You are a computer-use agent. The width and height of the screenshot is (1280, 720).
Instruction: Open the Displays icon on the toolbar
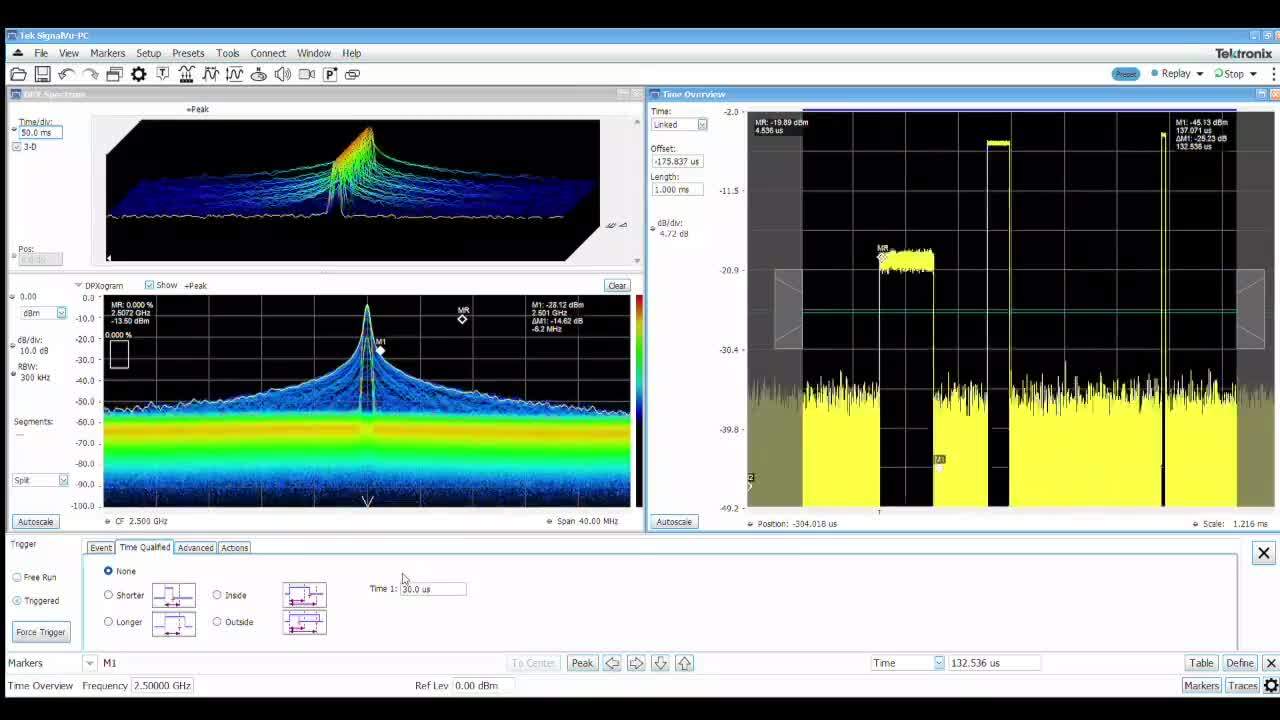point(114,73)
